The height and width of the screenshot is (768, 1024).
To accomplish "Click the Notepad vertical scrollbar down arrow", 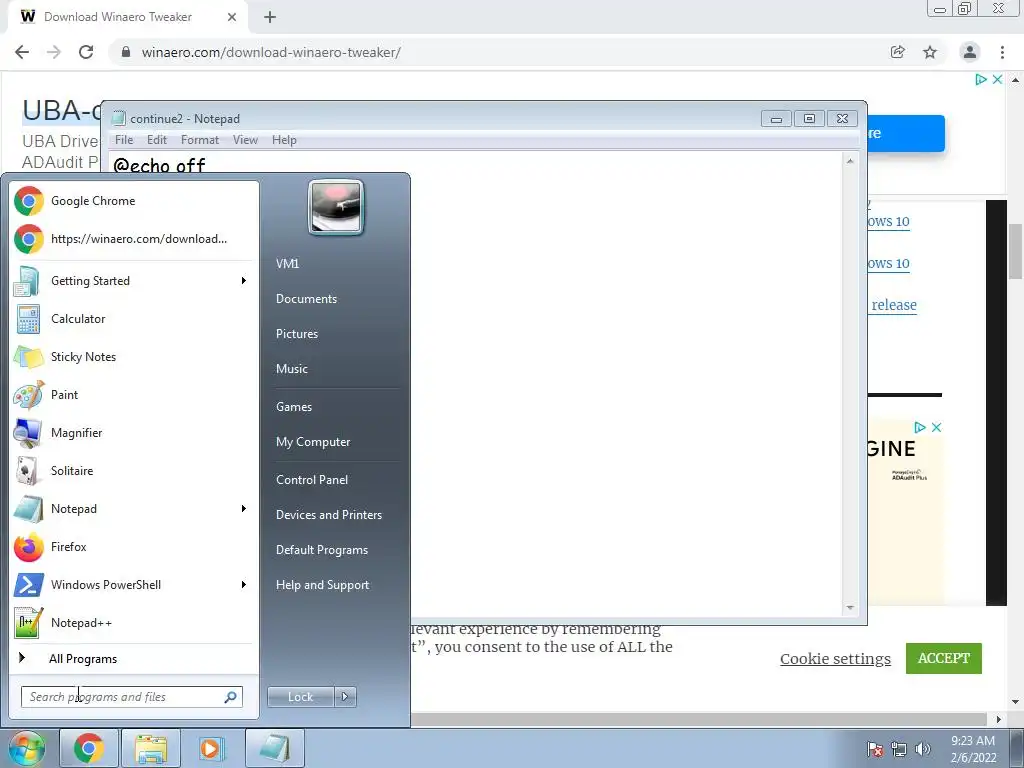I will [850, 608].
